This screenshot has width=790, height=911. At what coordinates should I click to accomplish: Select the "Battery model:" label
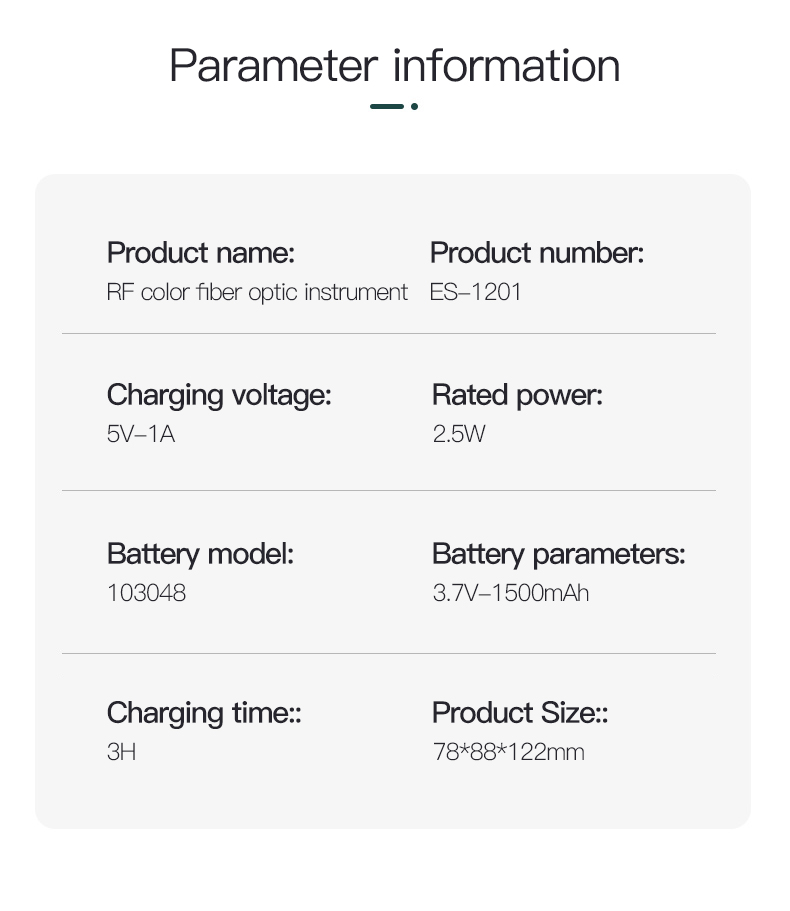click(x=200, y=553)
